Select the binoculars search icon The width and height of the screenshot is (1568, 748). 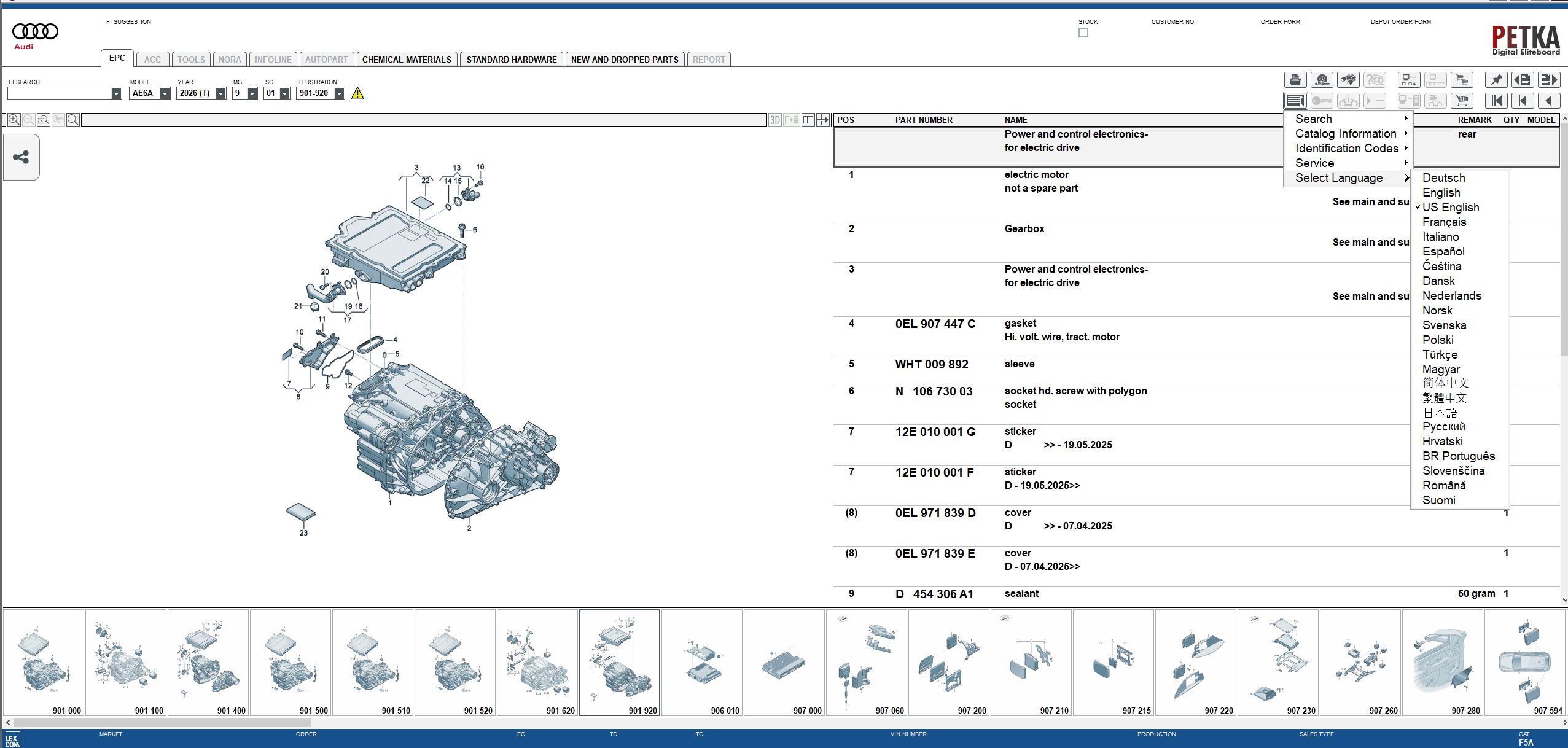(1349, 80)
